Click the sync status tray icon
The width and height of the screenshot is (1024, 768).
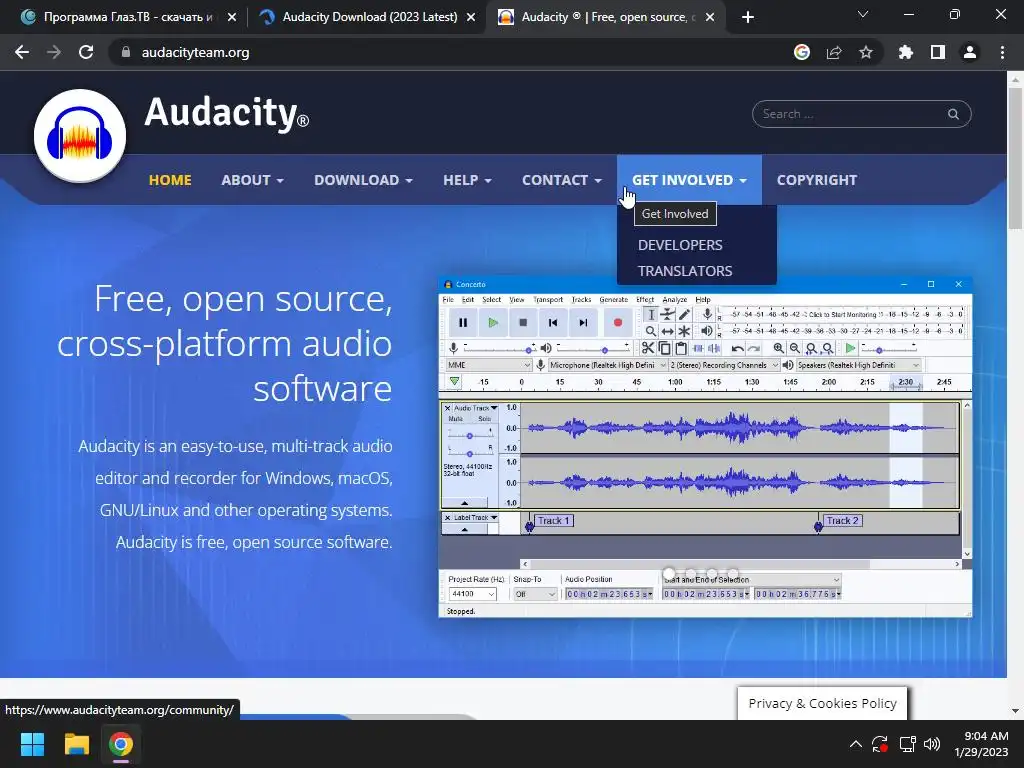880,744
